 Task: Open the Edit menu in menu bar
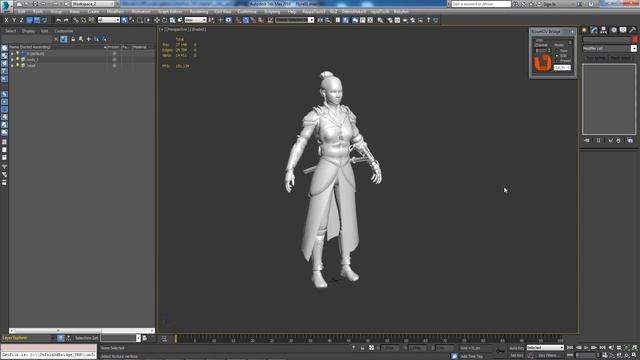21,12
